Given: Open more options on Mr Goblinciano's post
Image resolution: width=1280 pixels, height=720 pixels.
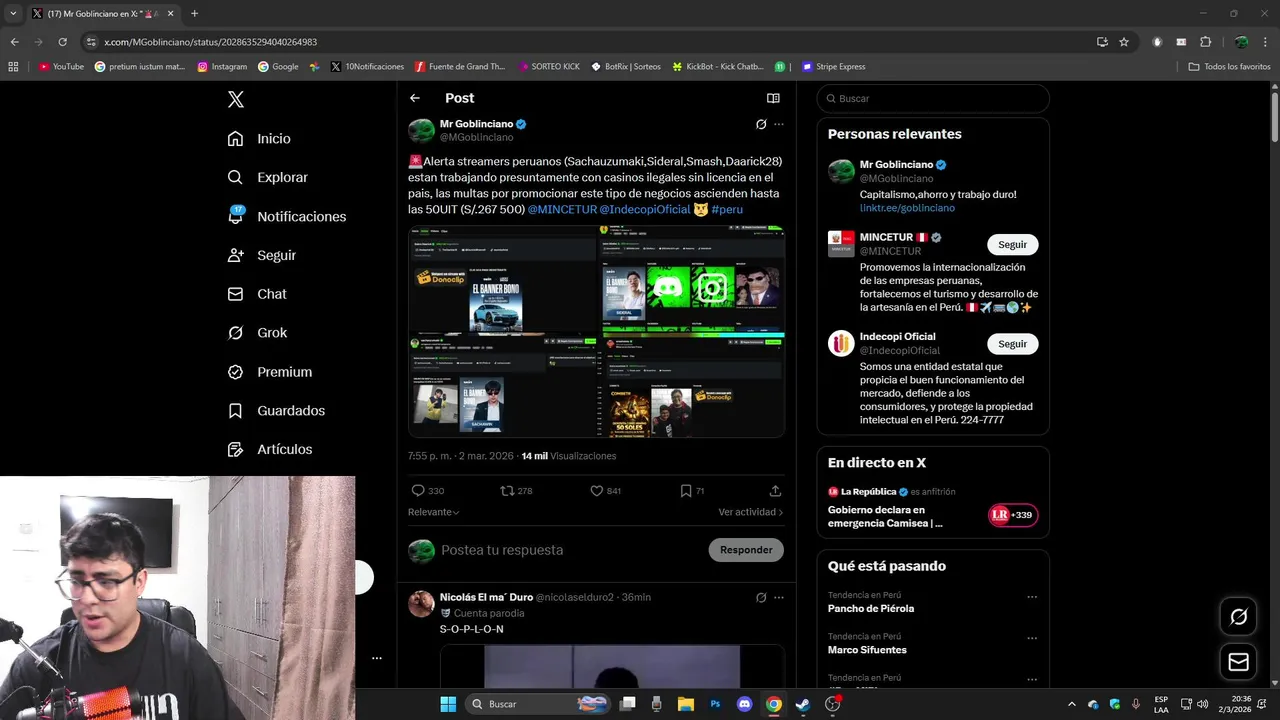Looking at the screenshot, I should pos(779,124).
